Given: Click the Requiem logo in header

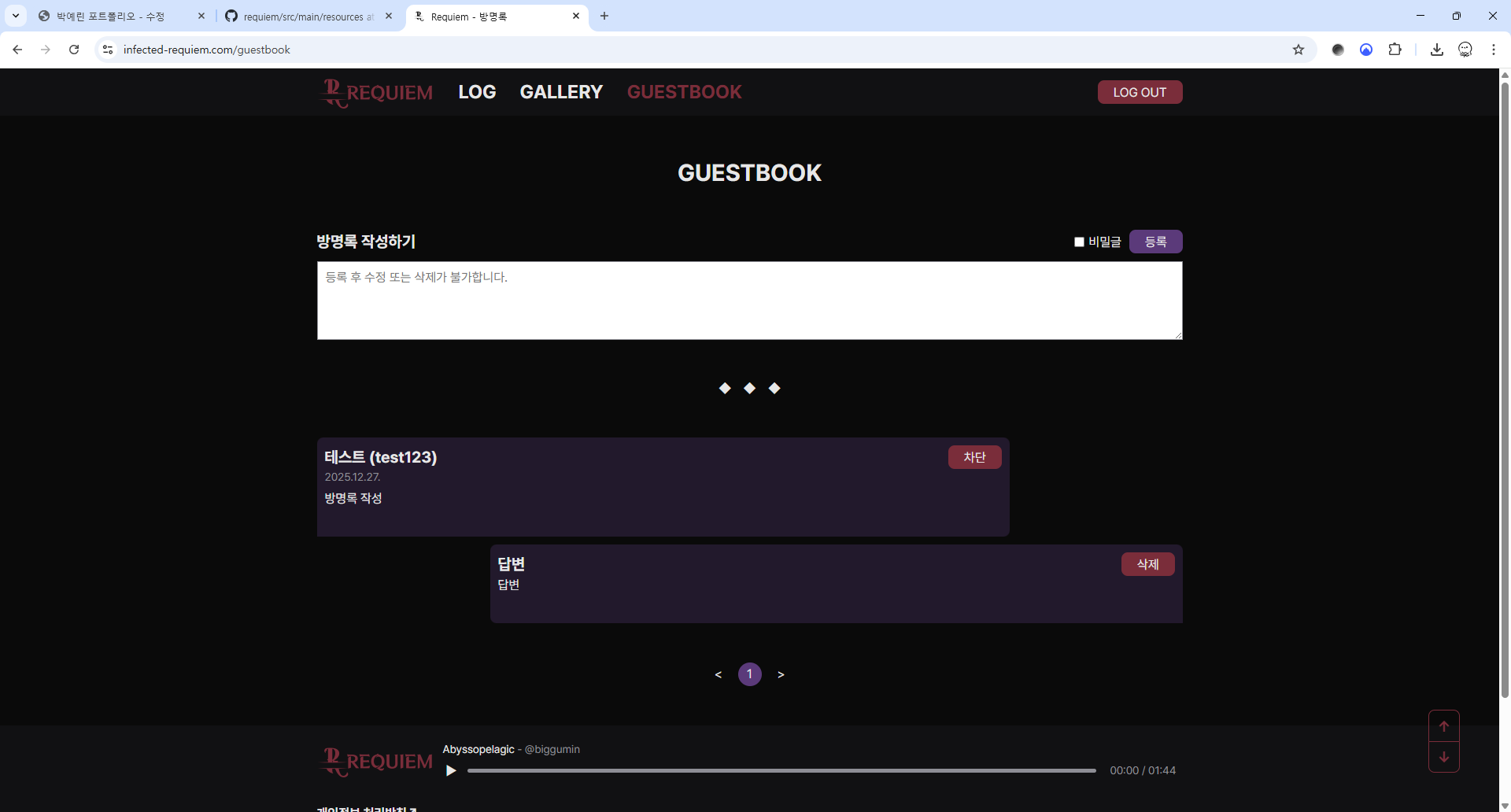Looking at the screenshot, I should 376,92.
